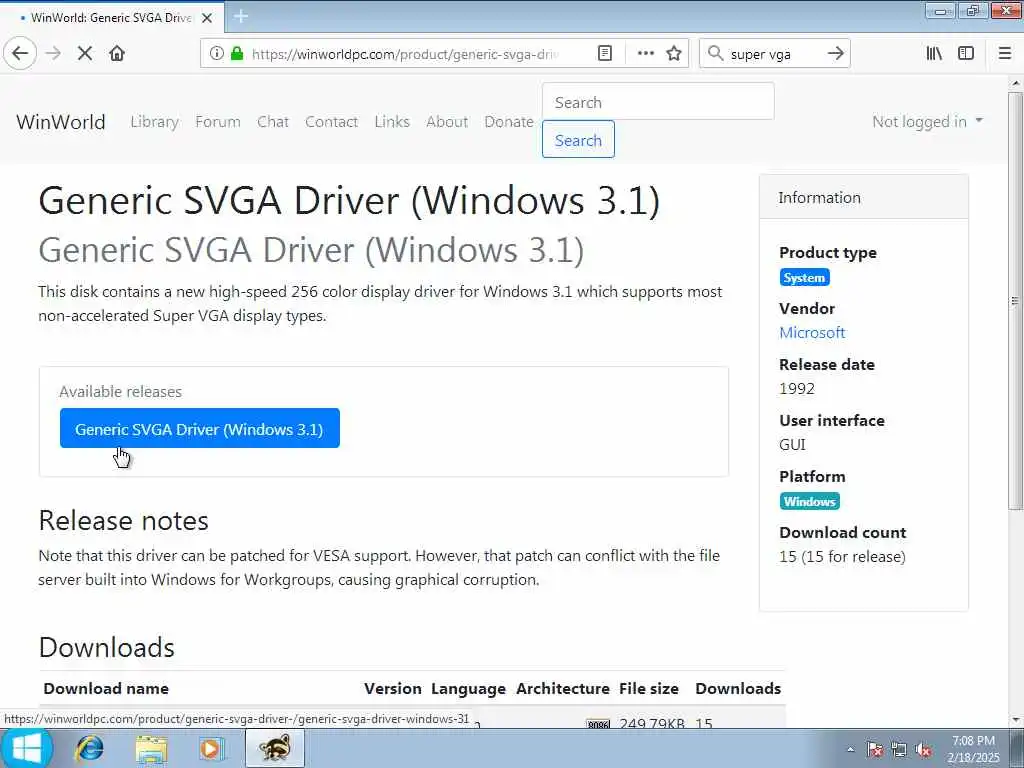The width and height of the screenshot is (1024, 768).
Task: Select Generic SVGA Driver (Windows 3.1) release button
Action: [200, 428]
